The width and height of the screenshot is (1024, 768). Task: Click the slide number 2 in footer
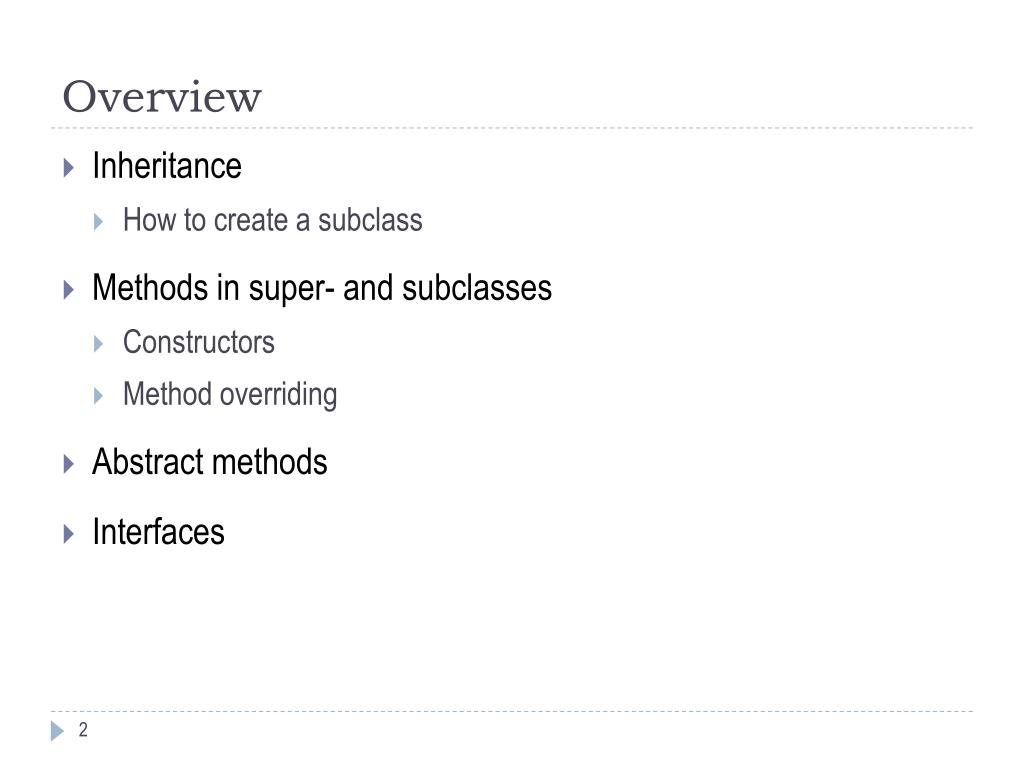tap(83, 729)
